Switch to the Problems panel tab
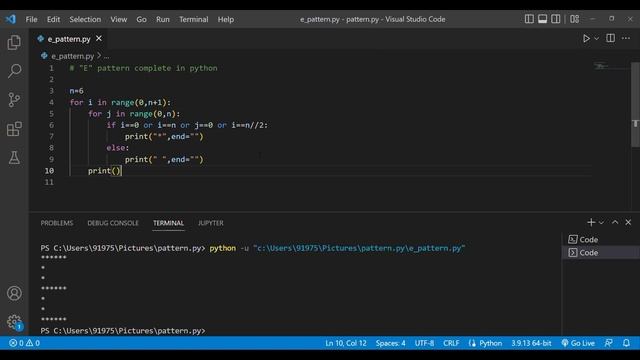Screen dimensions: 640x360 (x=57, y=223)
